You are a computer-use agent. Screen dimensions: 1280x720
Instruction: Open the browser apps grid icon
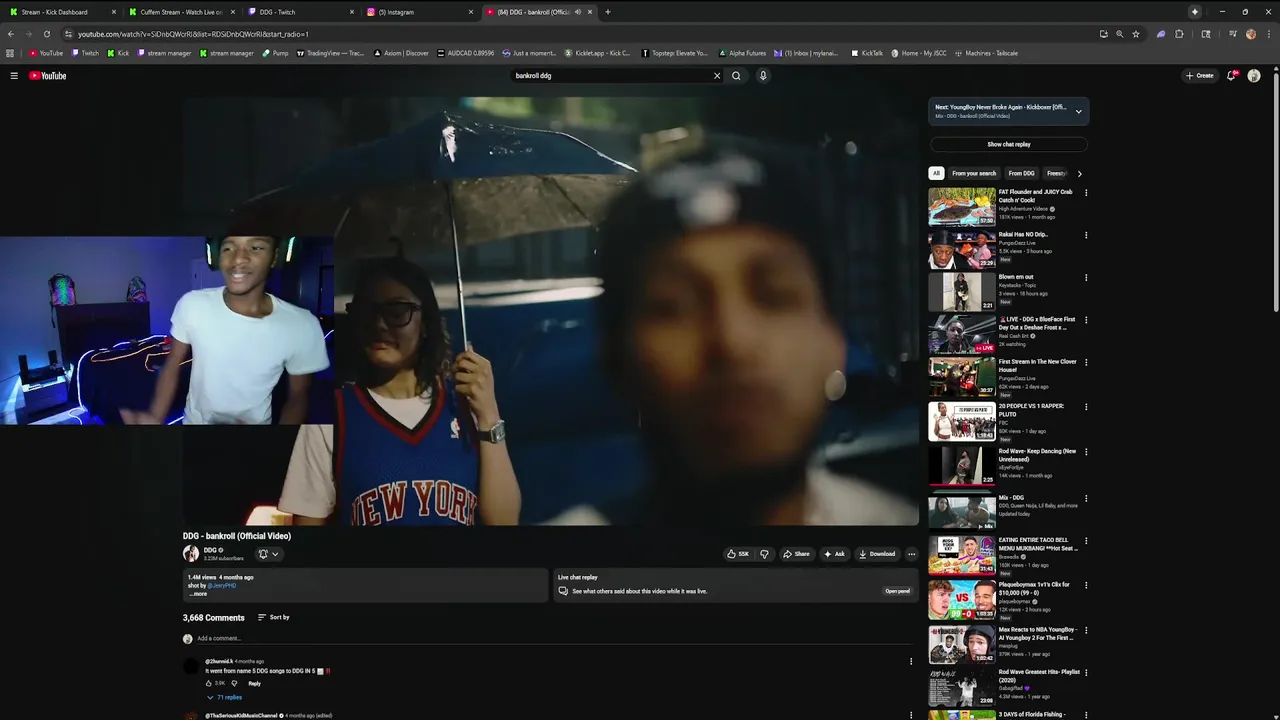(x=10, y=53)
